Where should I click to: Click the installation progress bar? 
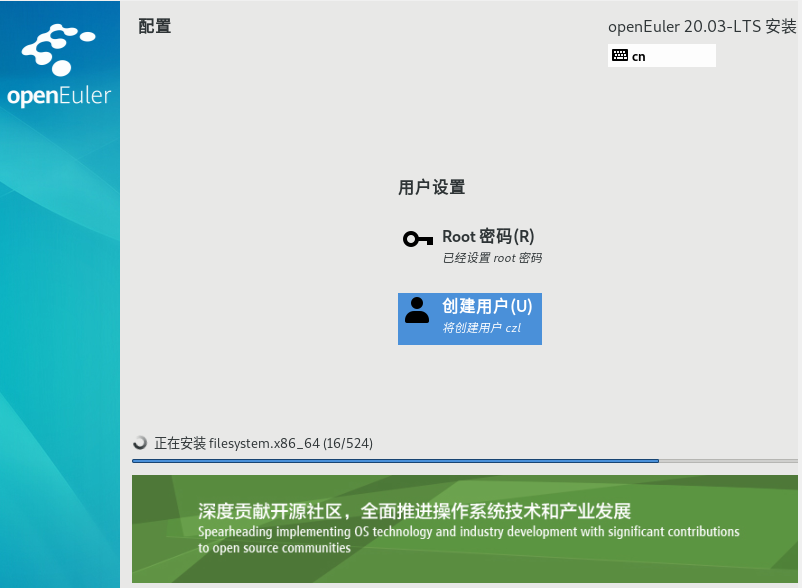[464, 461]
